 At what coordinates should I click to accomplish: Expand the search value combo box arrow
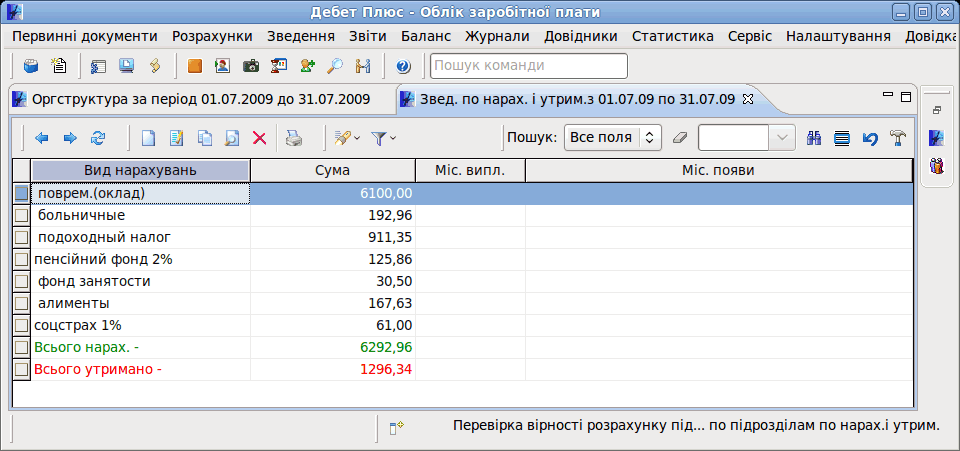coord(782,138)
